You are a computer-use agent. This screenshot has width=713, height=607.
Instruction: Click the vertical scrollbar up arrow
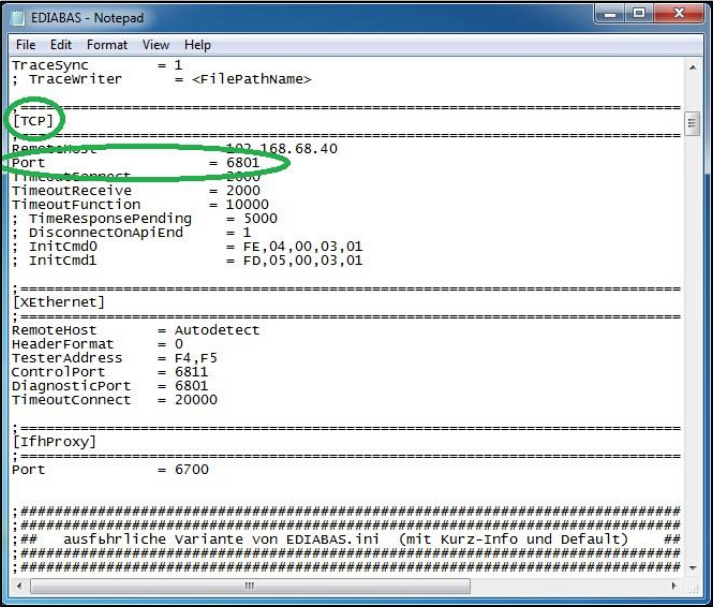[693, 68]
